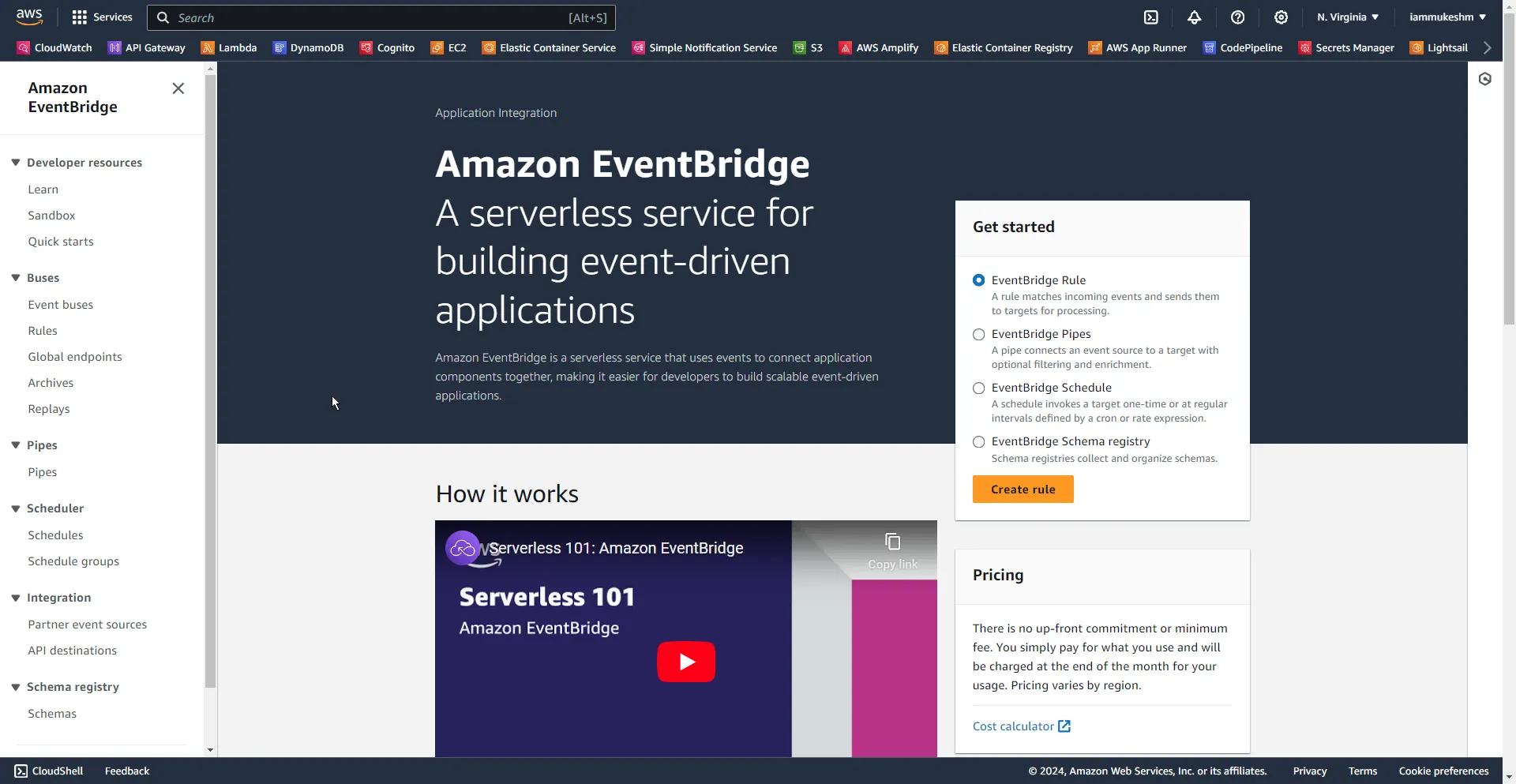Image resolution: width=1516 pixels, height=784 pixels.
Task: Choose EventBridge Schema registry
Action: pos(979,441)
